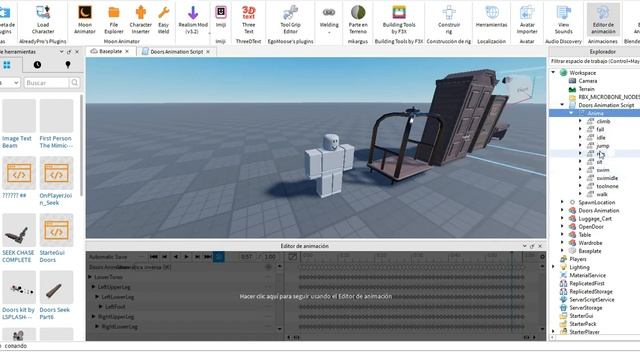
Task: Open Parte en Terreno plugin
Action: click(358, 19)
